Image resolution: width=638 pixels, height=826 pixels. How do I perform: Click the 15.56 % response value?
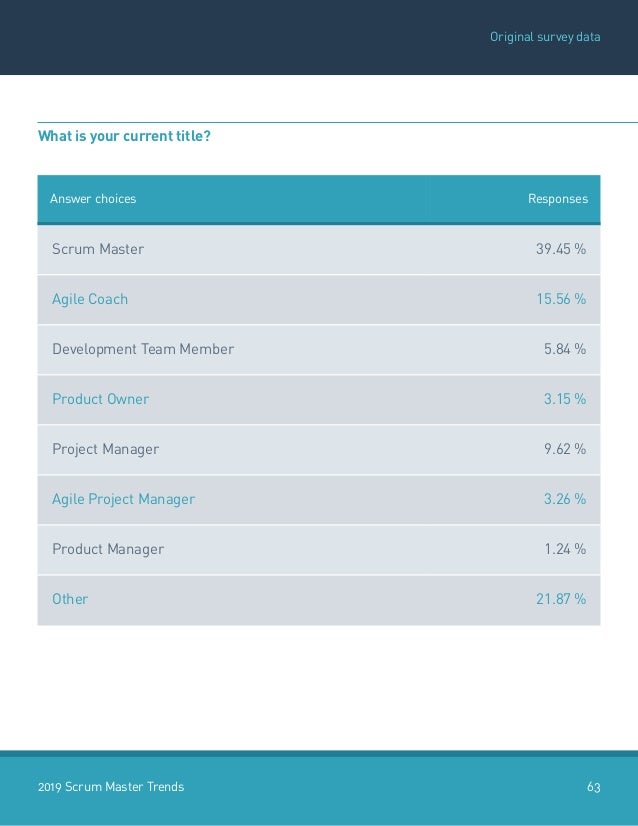tap(561, 299)
